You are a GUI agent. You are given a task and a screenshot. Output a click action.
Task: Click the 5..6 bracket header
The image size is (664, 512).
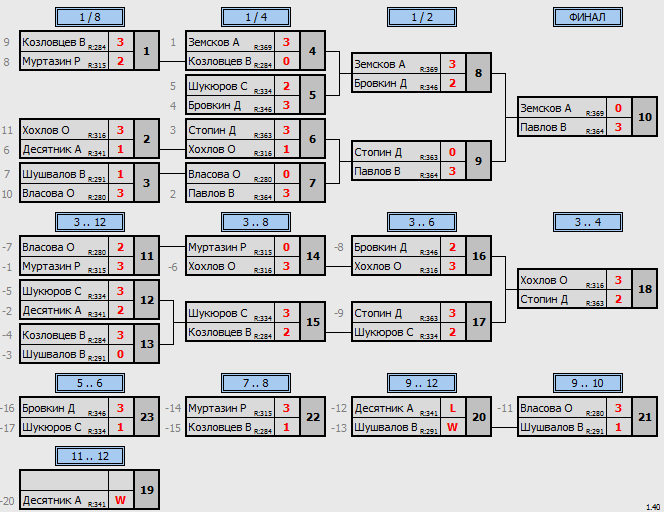(90, 383)
